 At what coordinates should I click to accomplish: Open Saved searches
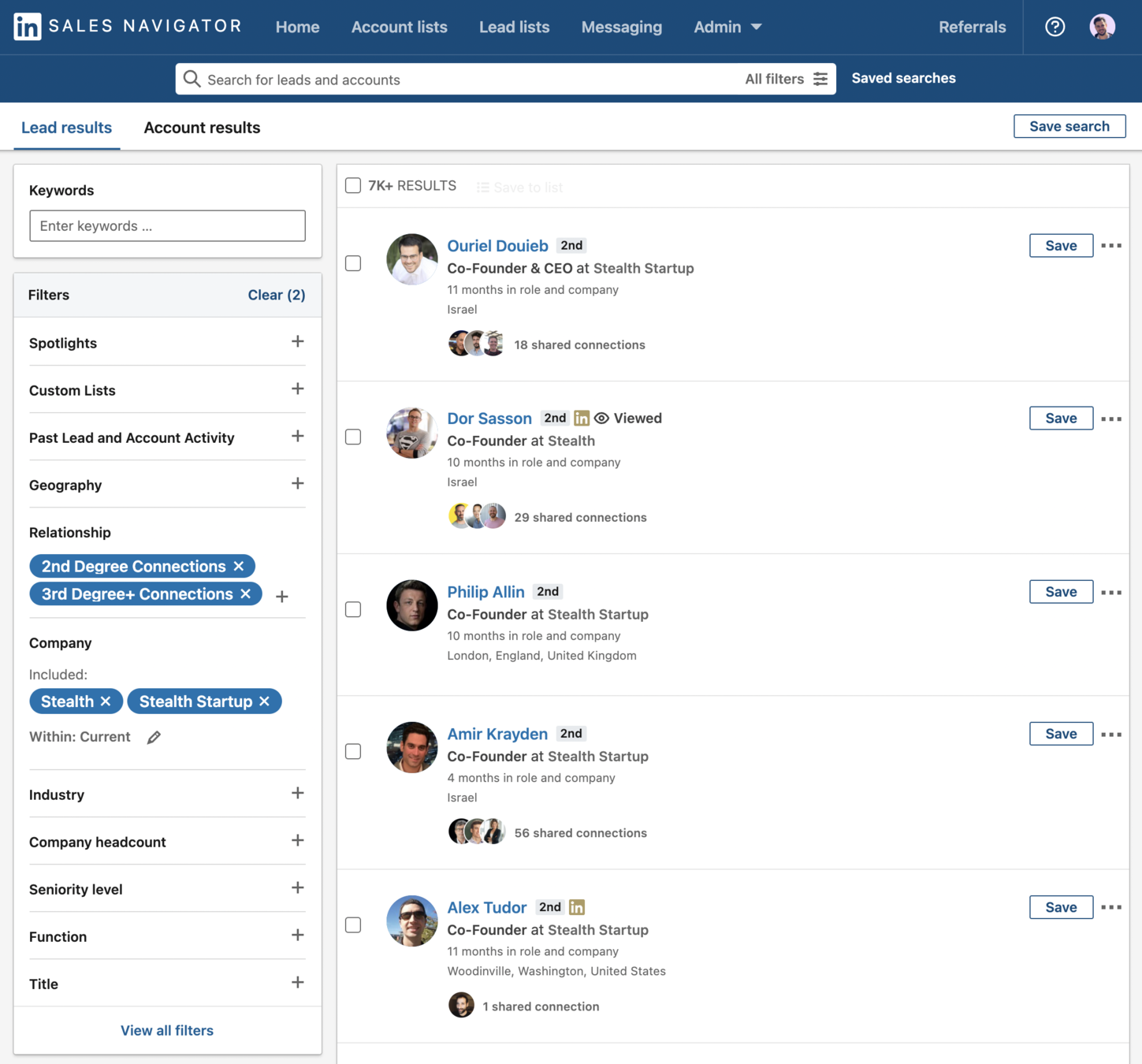[903, 78]
